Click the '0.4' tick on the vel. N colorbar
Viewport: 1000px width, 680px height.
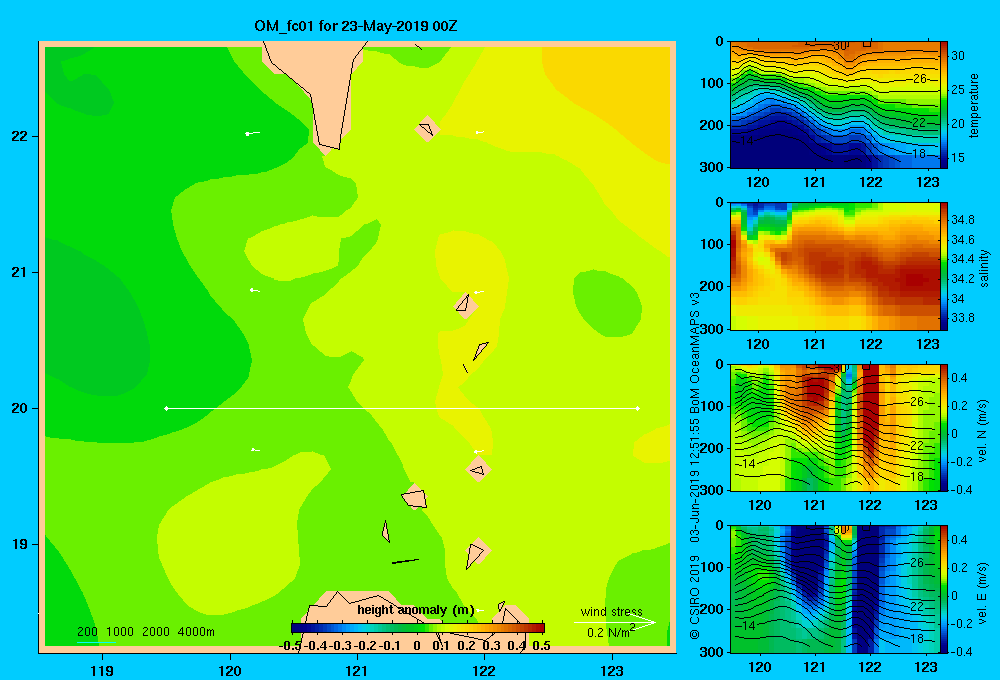point(959,378)
